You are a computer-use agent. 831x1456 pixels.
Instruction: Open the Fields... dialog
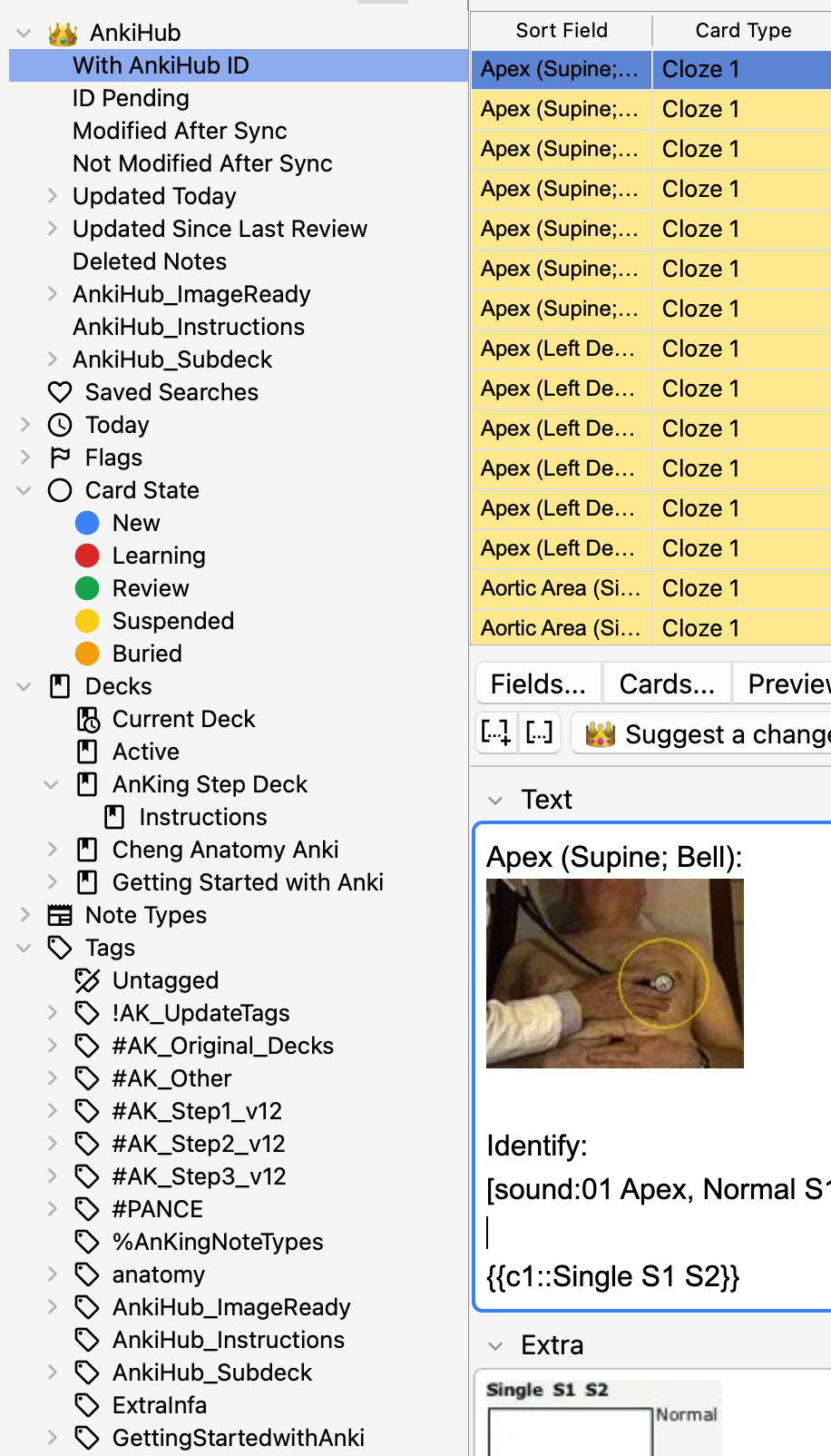click(x=537, y=684)
